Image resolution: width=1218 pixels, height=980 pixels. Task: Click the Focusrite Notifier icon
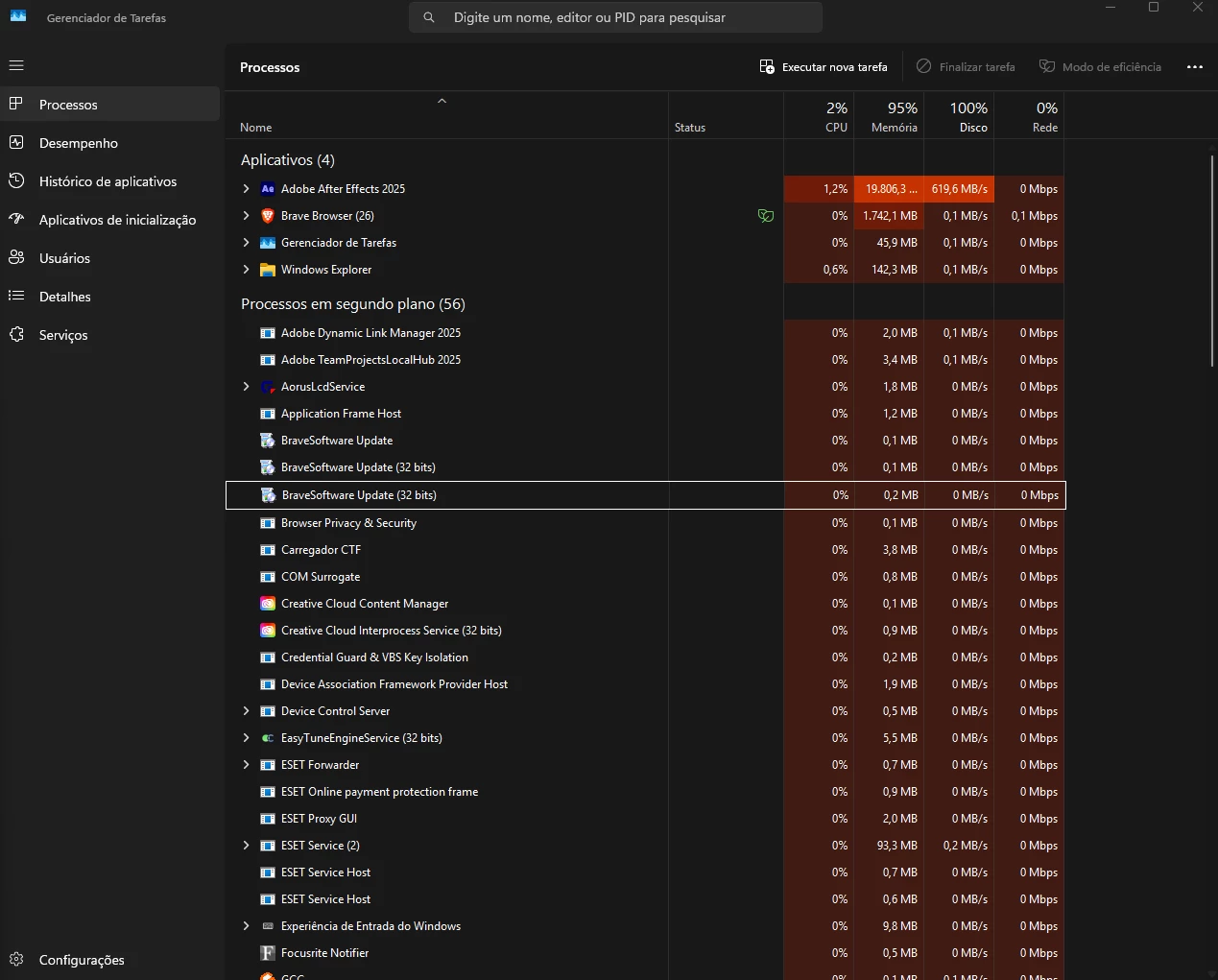pyautogui.click(x=268, y=953)
